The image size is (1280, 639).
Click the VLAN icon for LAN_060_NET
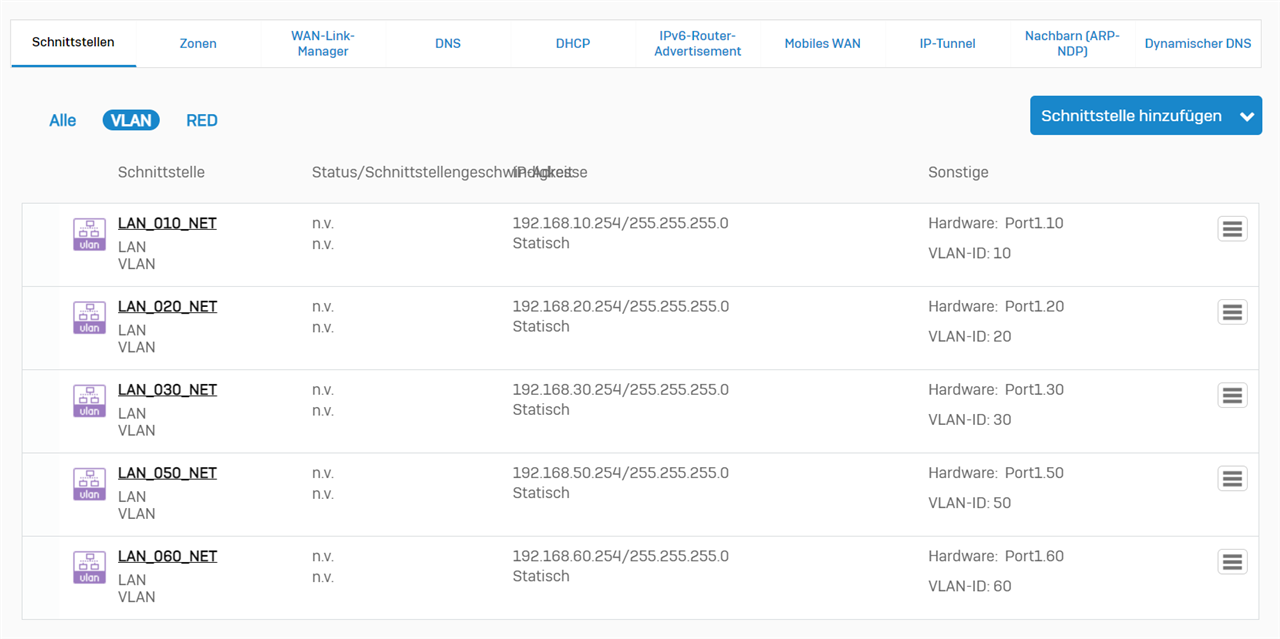pos(89,567)
